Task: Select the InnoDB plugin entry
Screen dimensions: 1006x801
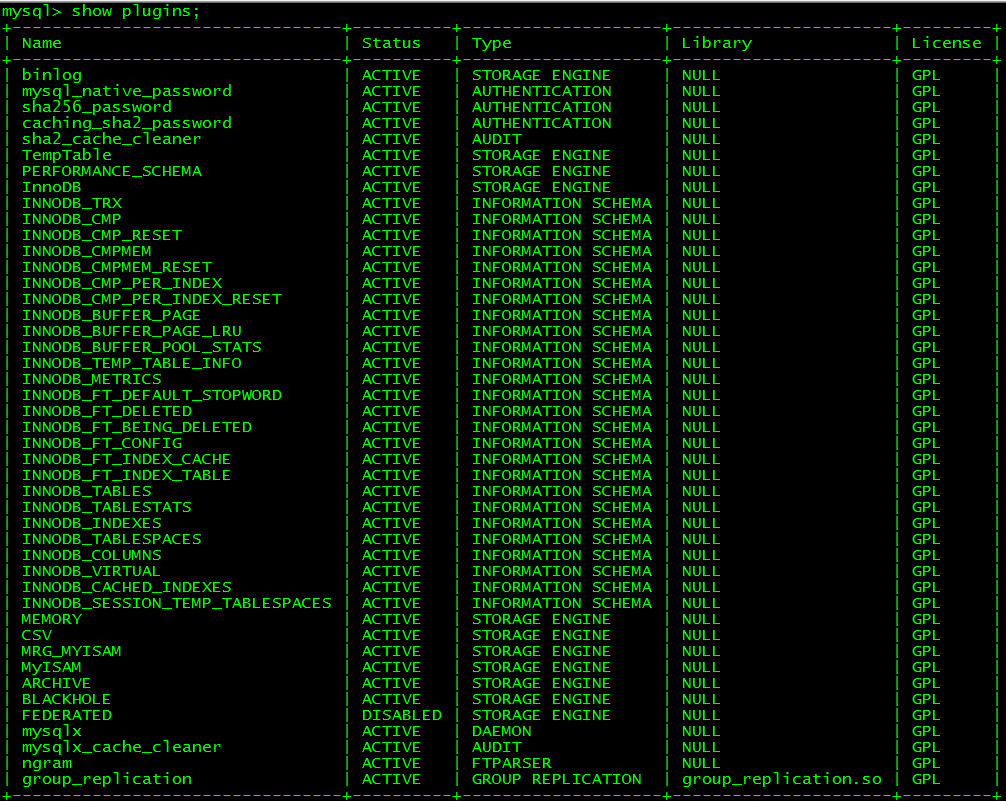Action: (51, 187)
